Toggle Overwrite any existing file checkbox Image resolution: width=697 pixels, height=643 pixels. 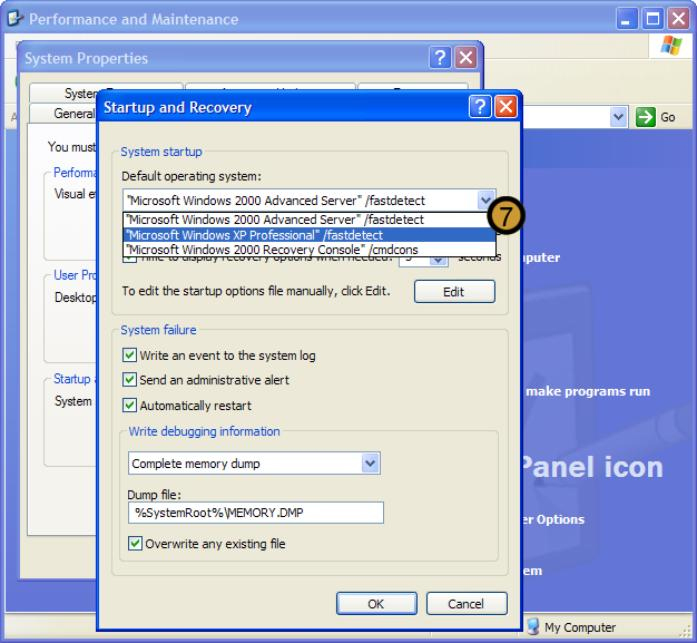pyautogui.click(x=135, y=543)
